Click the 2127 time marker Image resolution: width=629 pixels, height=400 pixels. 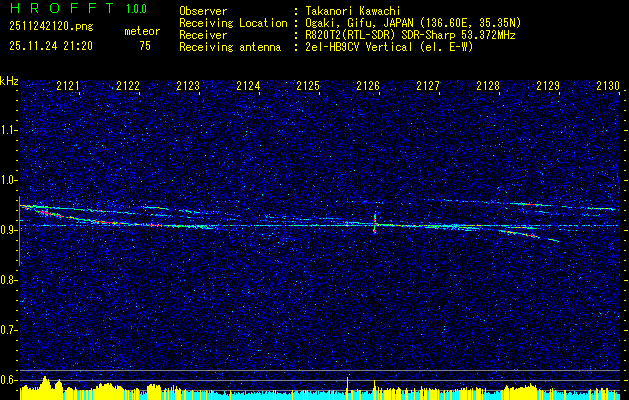click(428, 85)
